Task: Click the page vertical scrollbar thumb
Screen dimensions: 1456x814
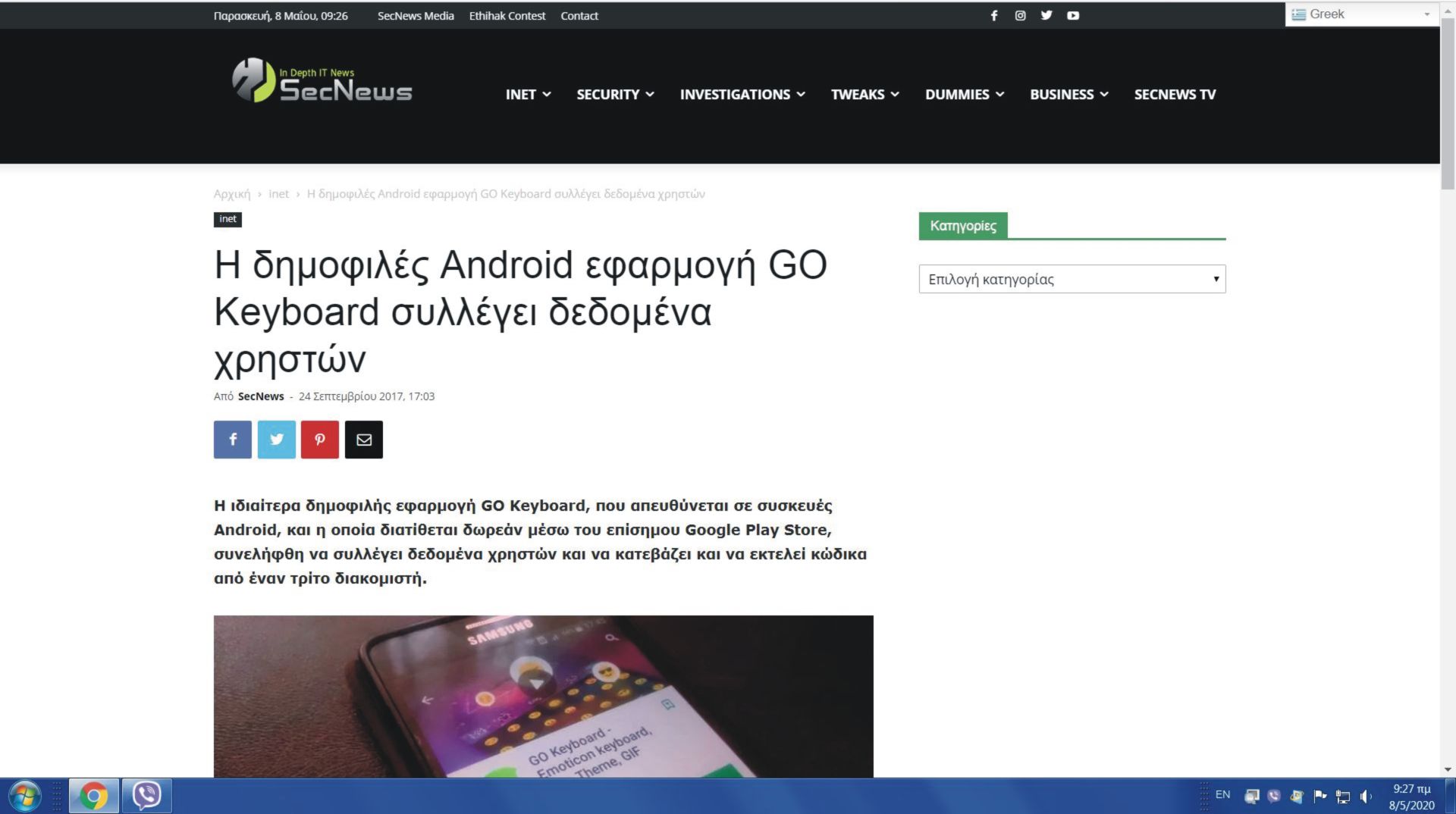Action: pyautogui.click(x=1448, y=102)
